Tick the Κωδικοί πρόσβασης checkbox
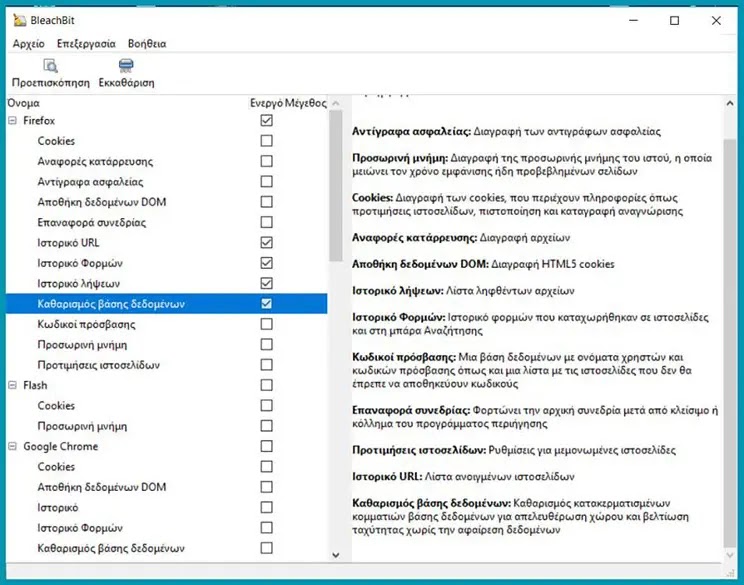 coord(267,324)
